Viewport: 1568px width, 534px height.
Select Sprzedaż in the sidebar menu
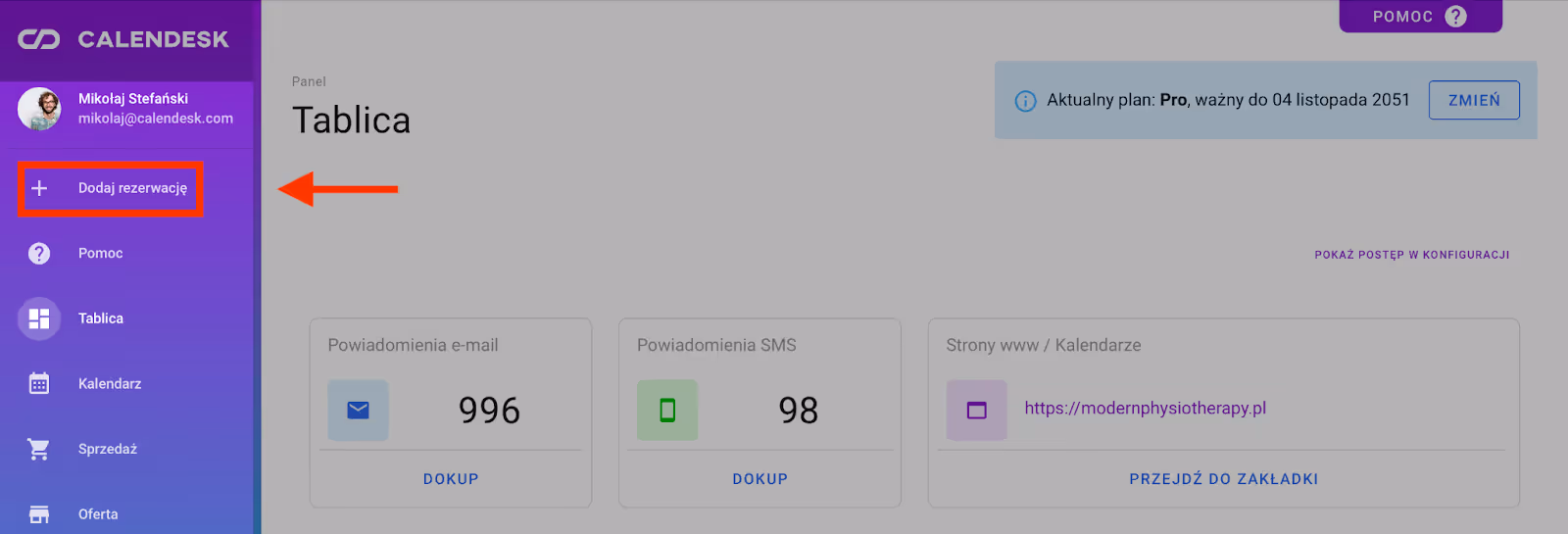point(108,449)
